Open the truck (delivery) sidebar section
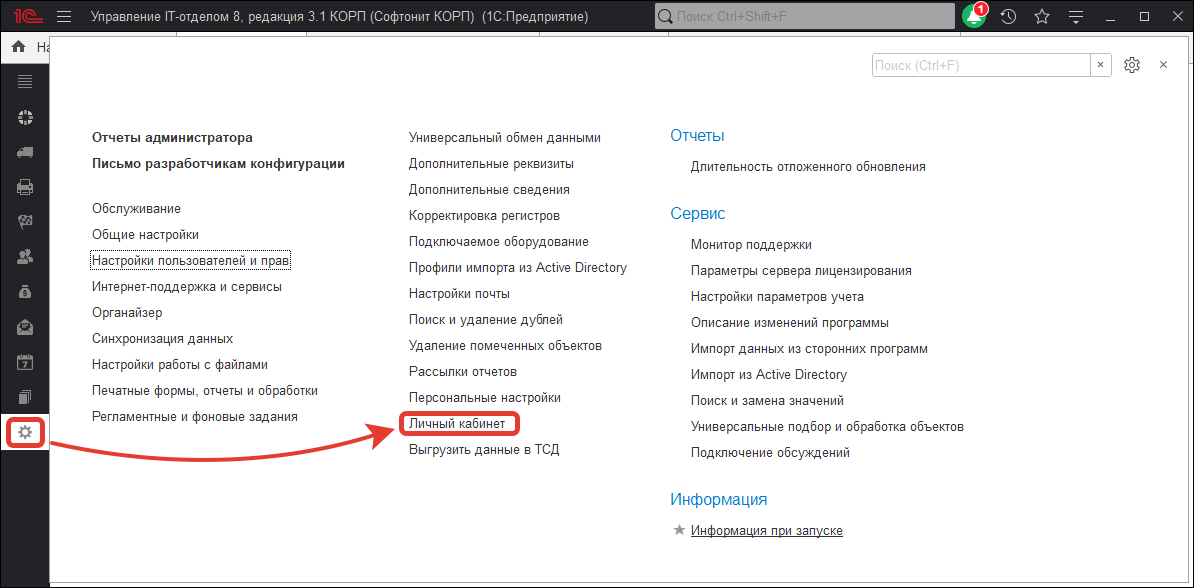 pos(25,152)
